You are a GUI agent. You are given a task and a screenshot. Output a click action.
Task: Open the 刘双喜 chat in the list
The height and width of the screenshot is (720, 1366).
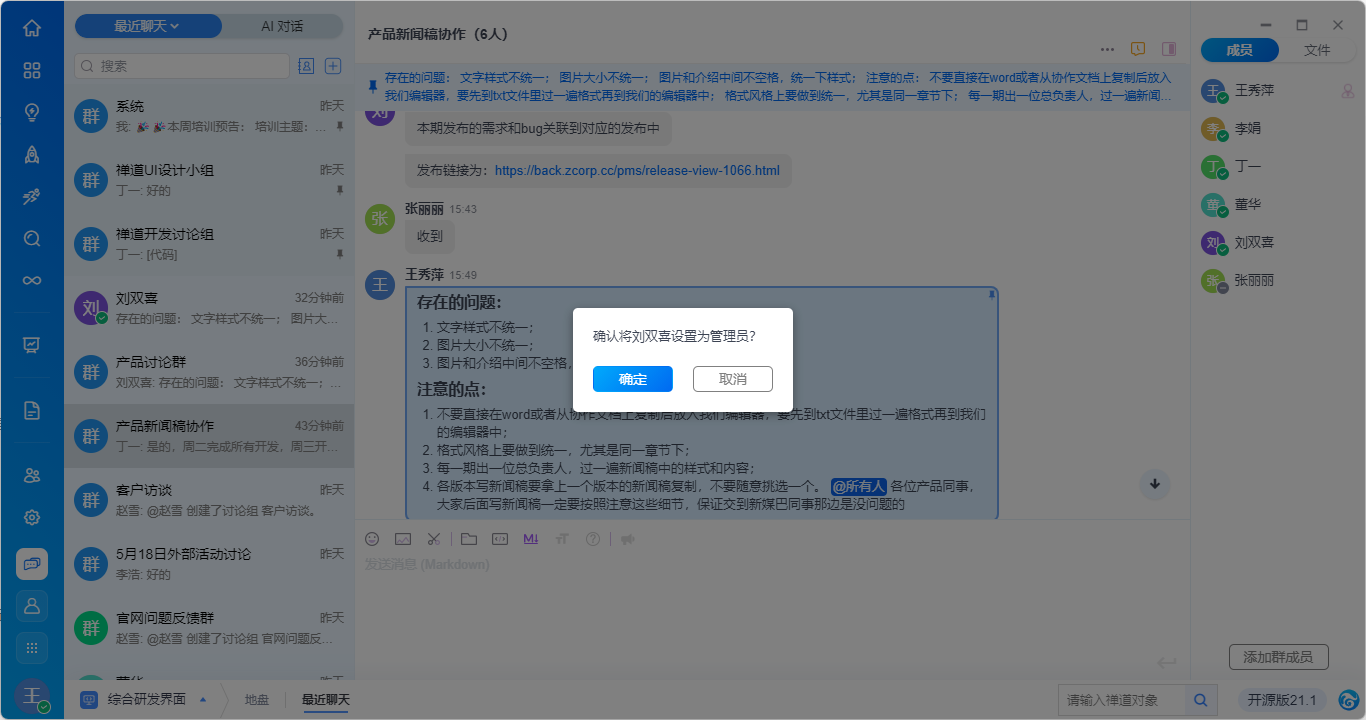pyautogui.click(x=209, y=308)
